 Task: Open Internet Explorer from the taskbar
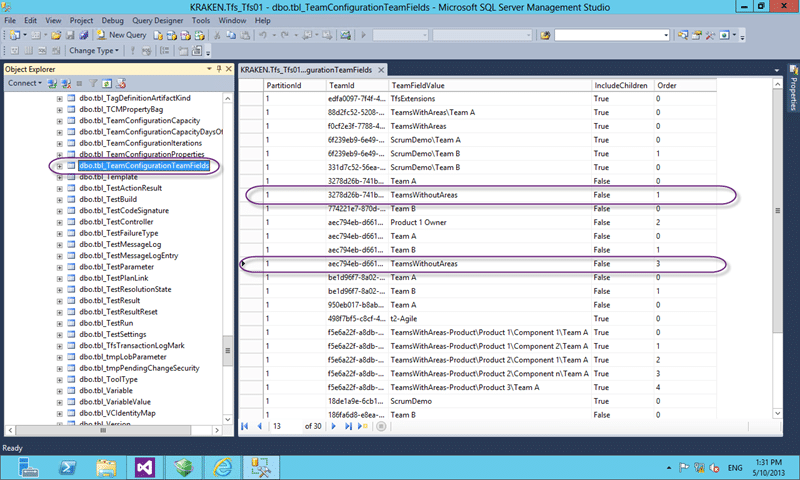[222, 467]
